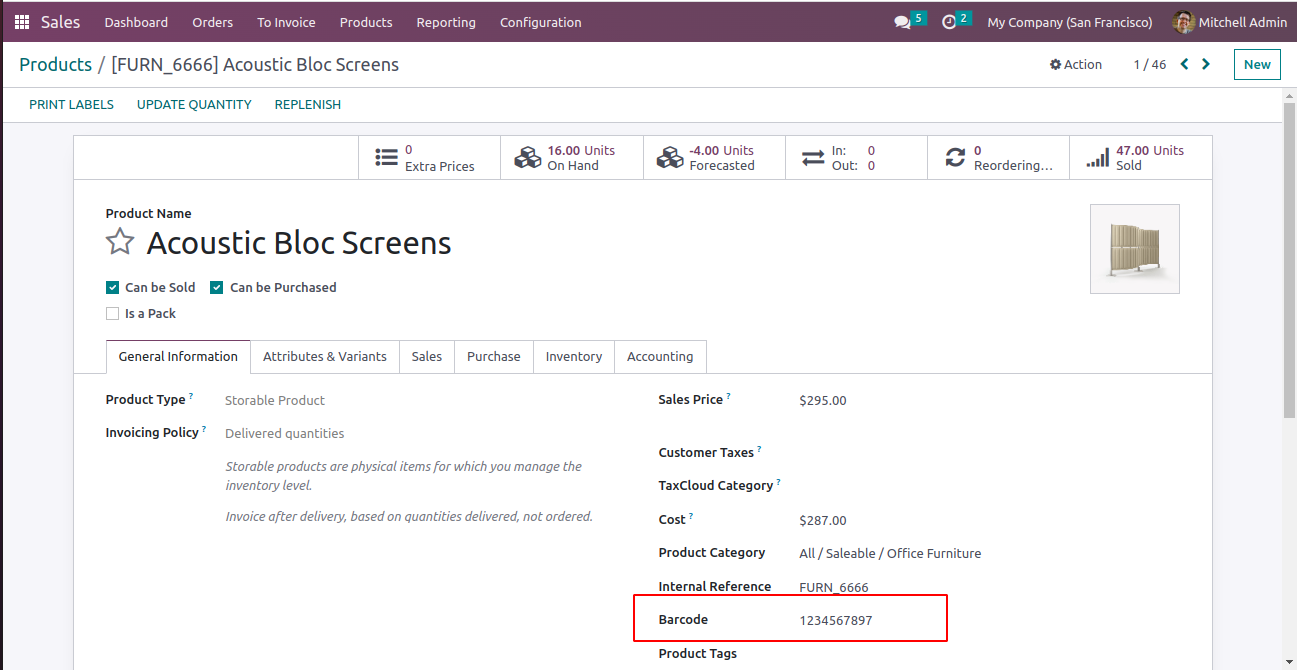Mark product as favorite with star

point(120,242)
